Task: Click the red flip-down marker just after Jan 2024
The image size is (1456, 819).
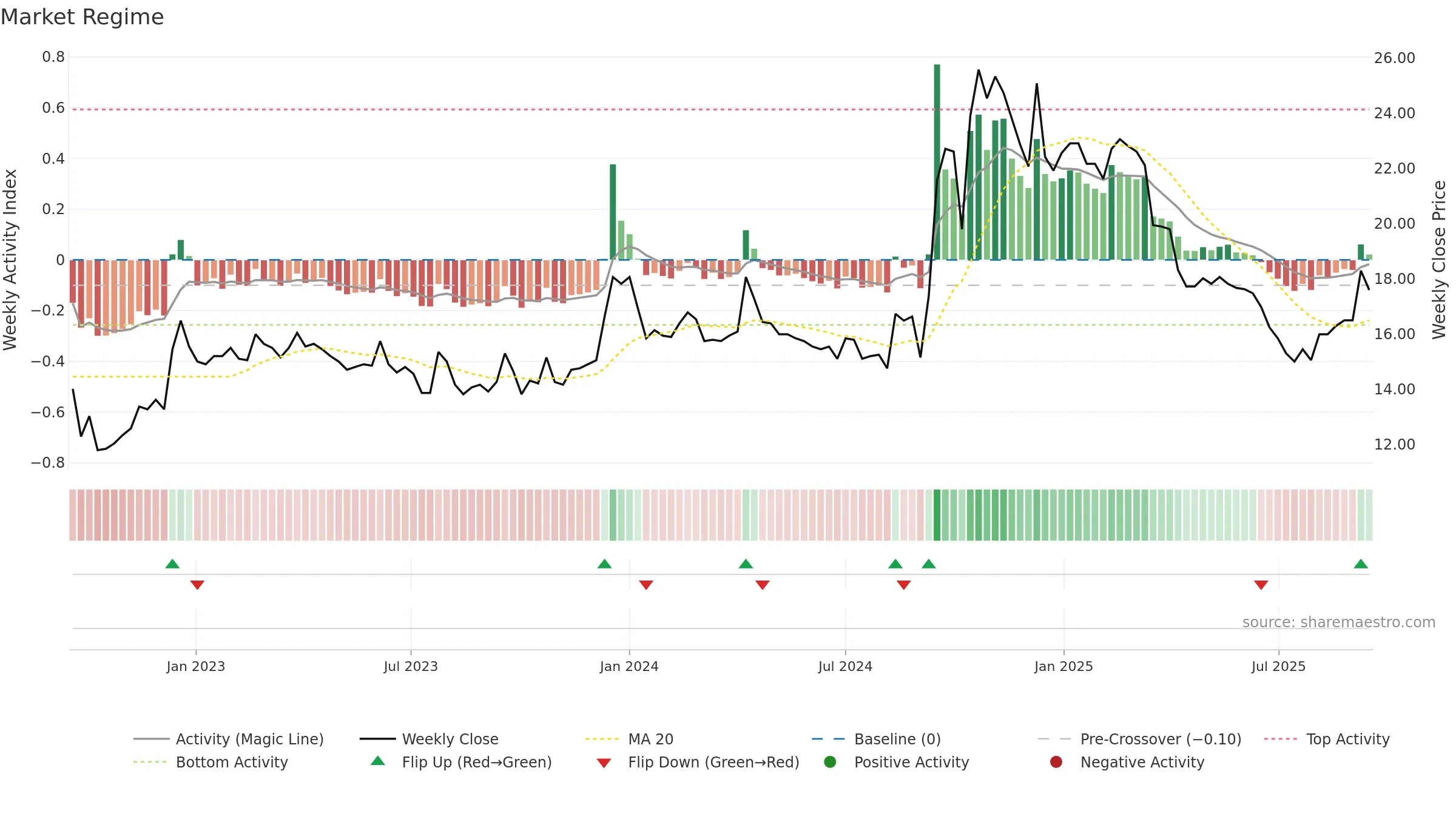Action: (x=646, y=585)
